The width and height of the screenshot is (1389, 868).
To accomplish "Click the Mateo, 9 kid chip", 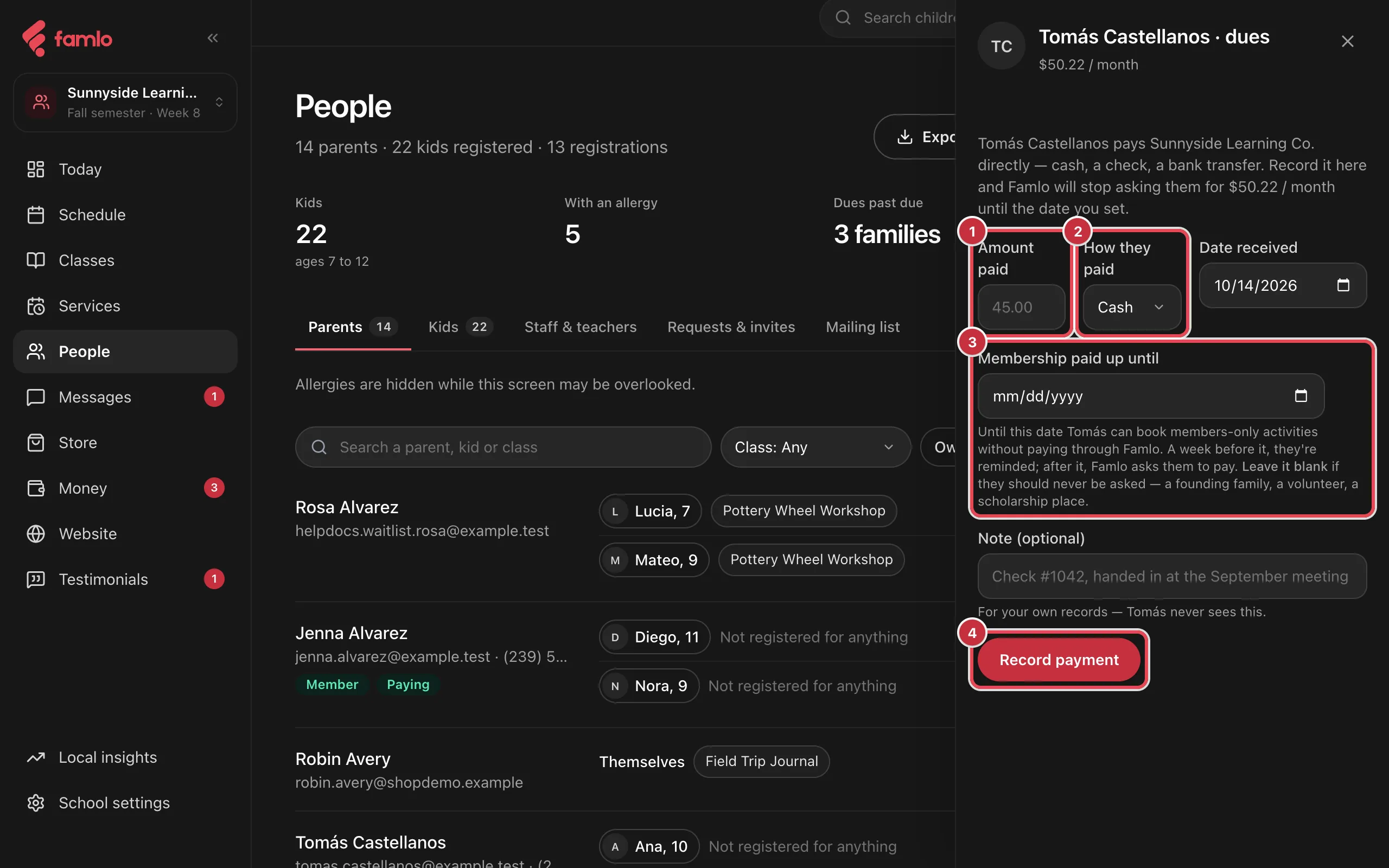I will coord(654,560).
